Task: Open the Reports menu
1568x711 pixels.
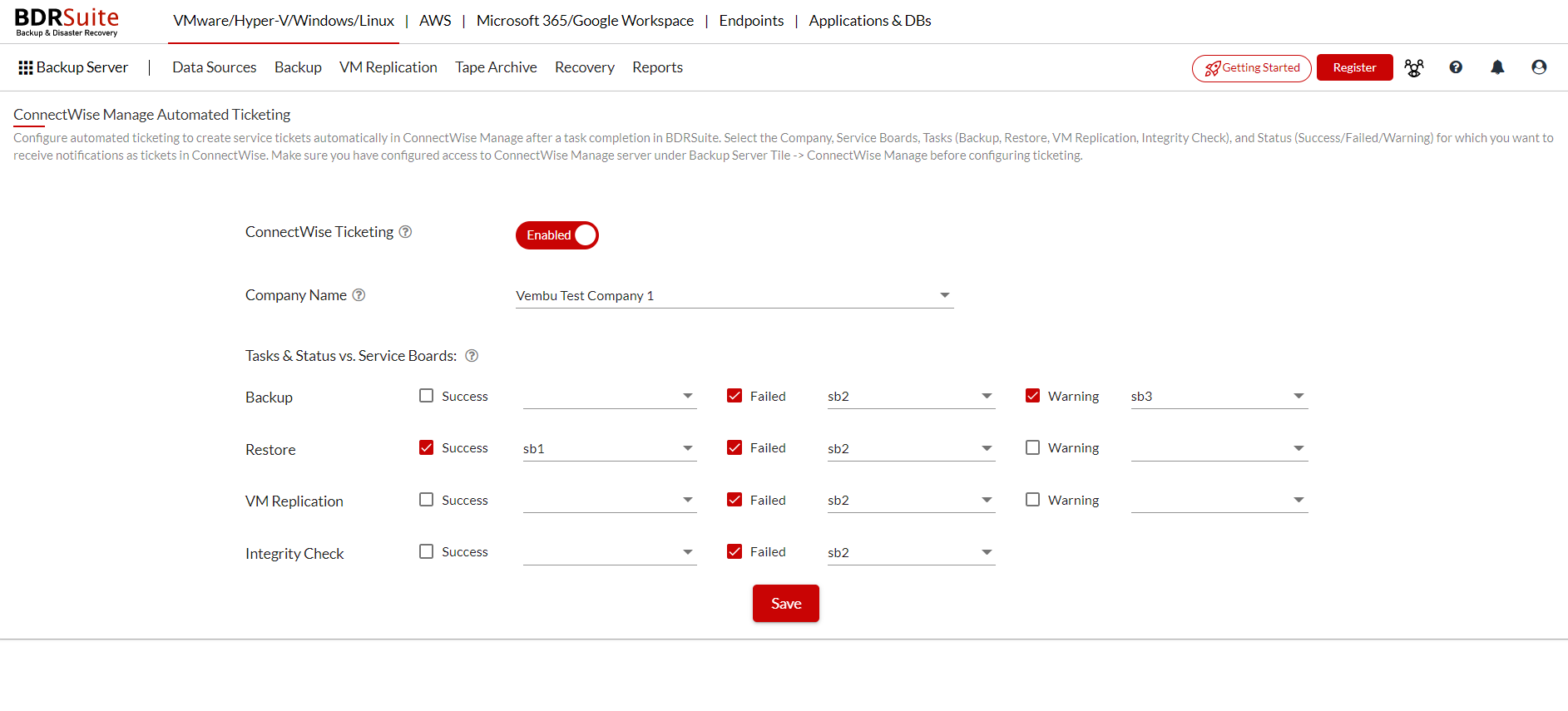Action: click(x=657, y=67)
